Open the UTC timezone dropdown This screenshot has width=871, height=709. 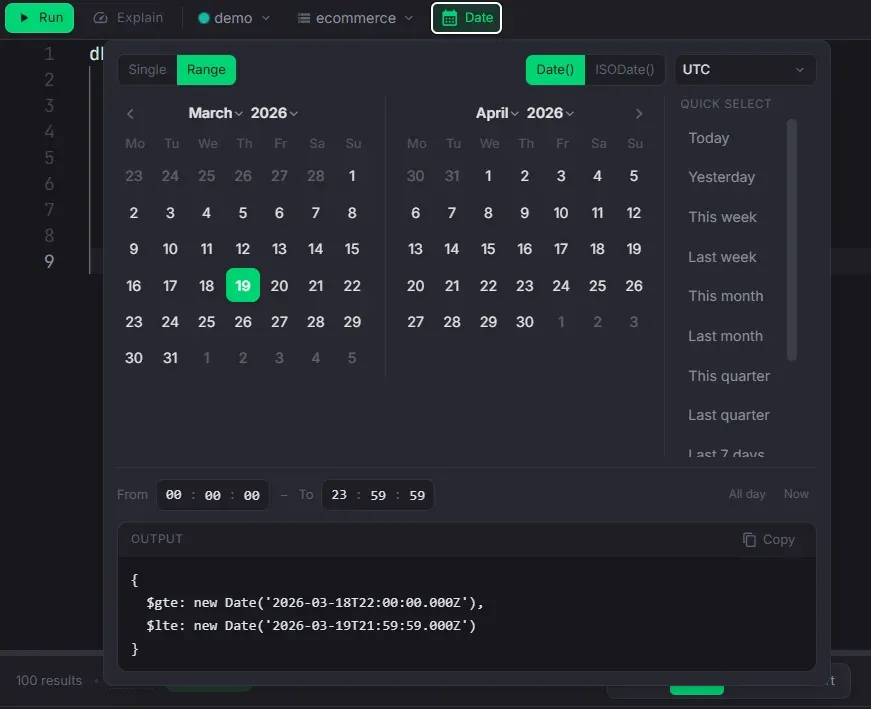click(x=744, y=70)
